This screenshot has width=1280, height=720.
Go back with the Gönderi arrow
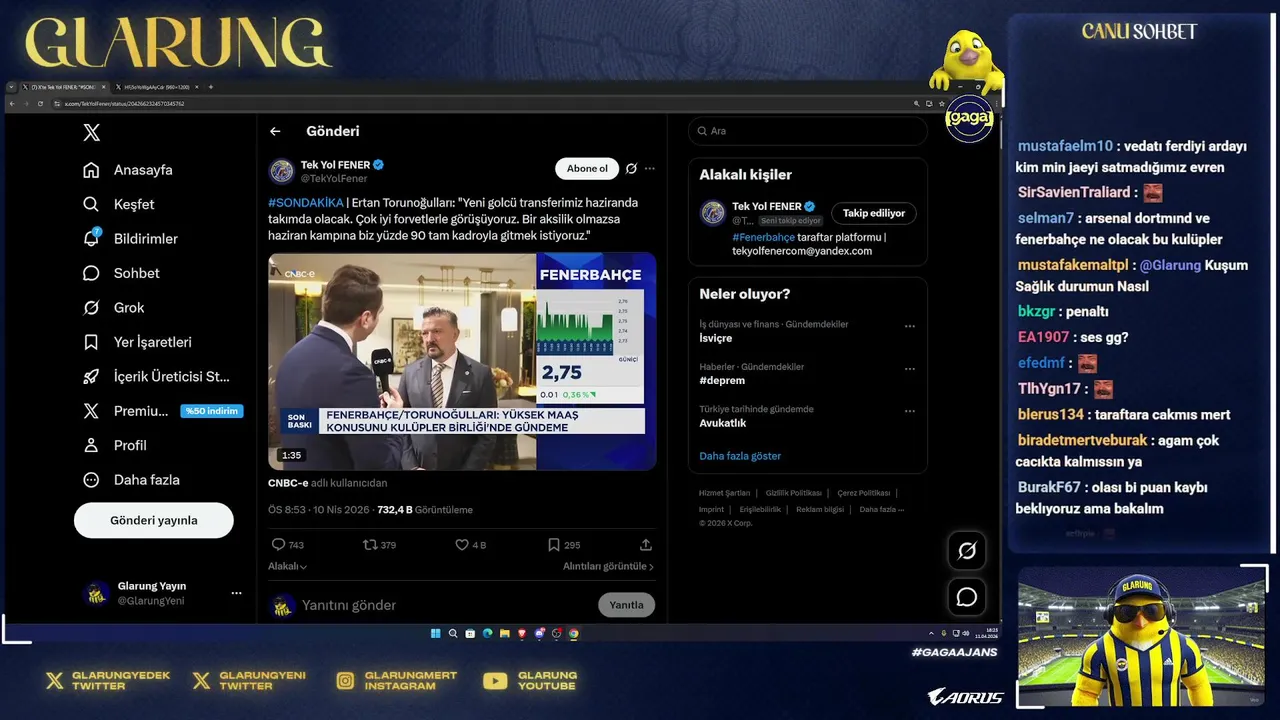[275, 131]
